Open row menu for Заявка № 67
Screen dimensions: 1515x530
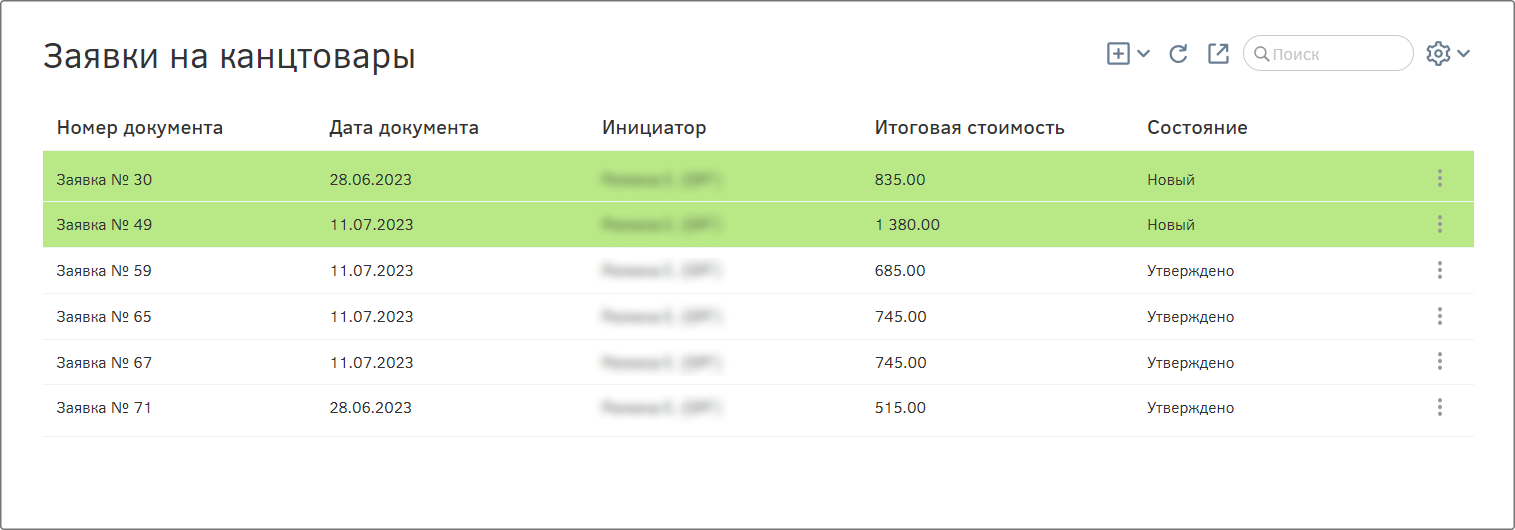click(1440, 361)
